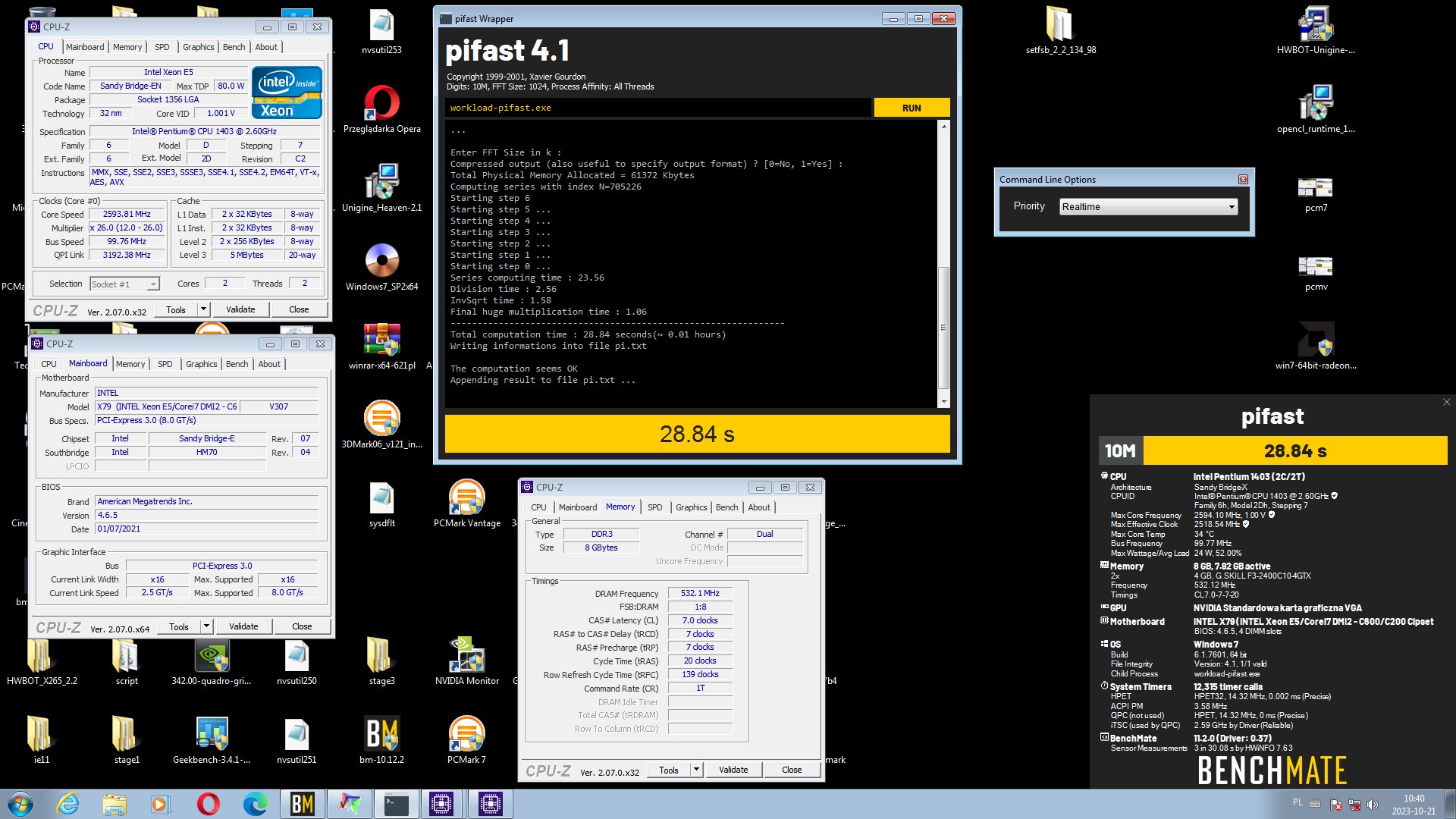1456x819 pixels.
Task: Open About tab in Memory CPU-Z window
Action: (x=758, y=507)
